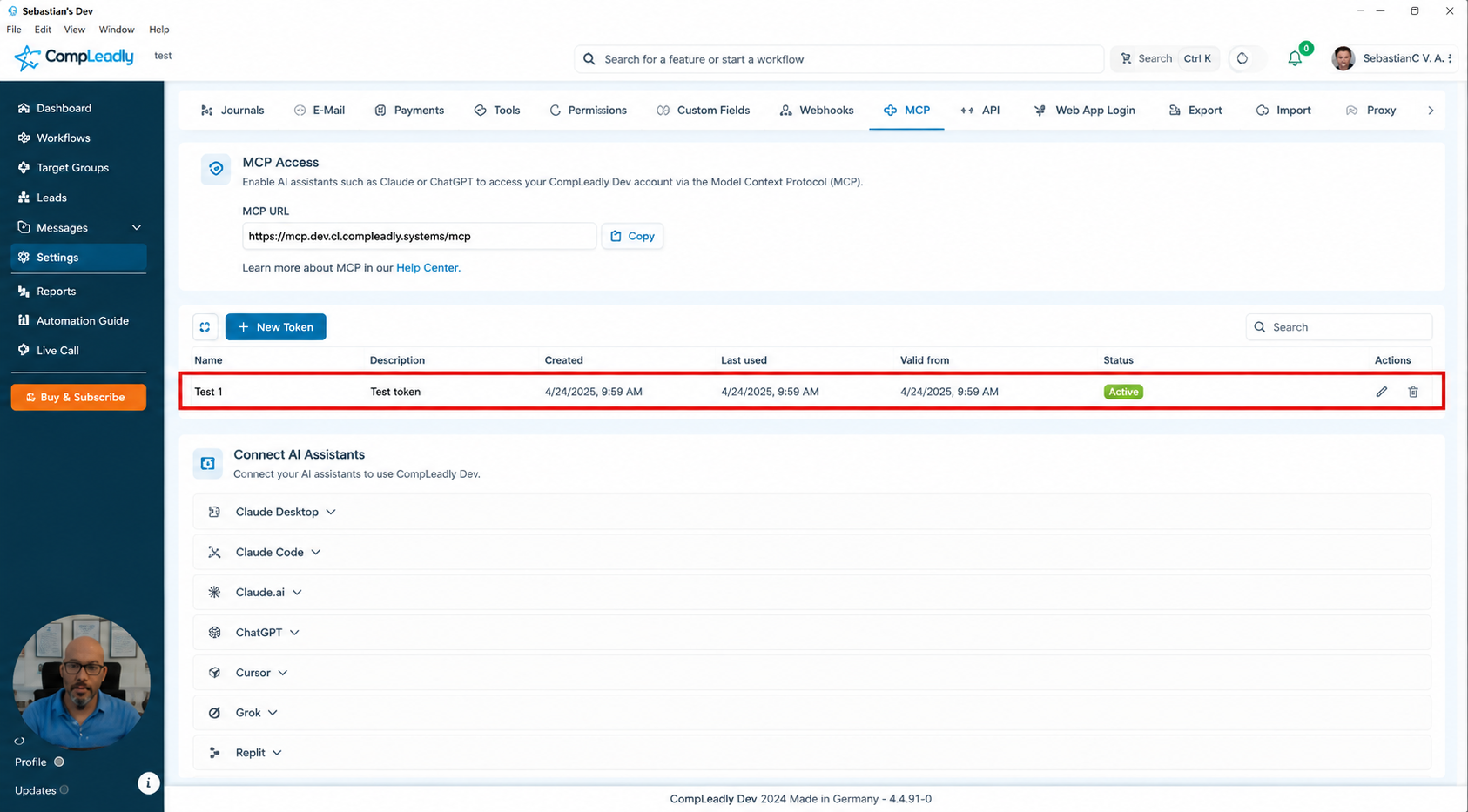
Task: Click the Search Ctrl K button
Action: tap(1165, 59)
